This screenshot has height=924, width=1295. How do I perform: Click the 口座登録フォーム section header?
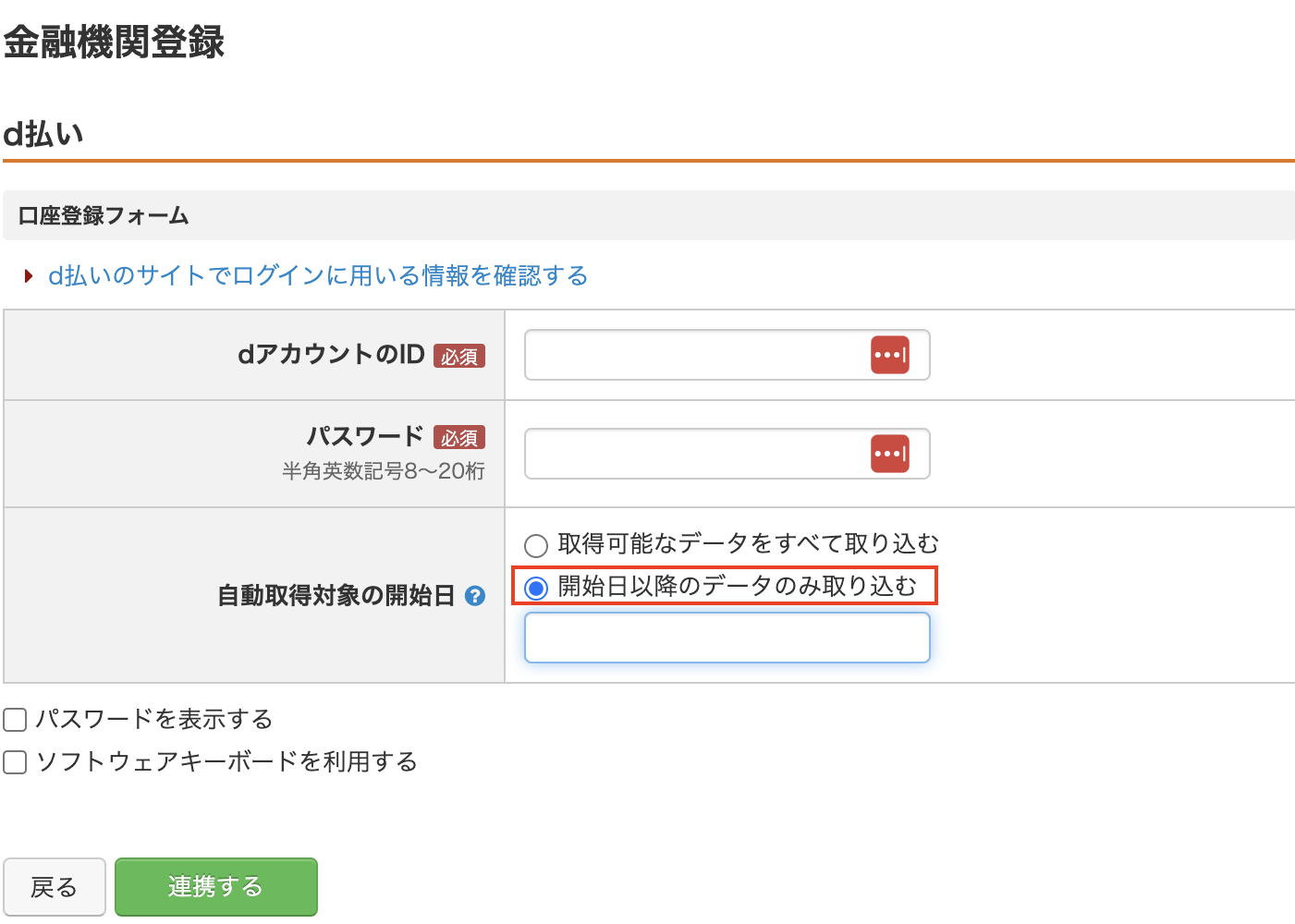(649, 215)
